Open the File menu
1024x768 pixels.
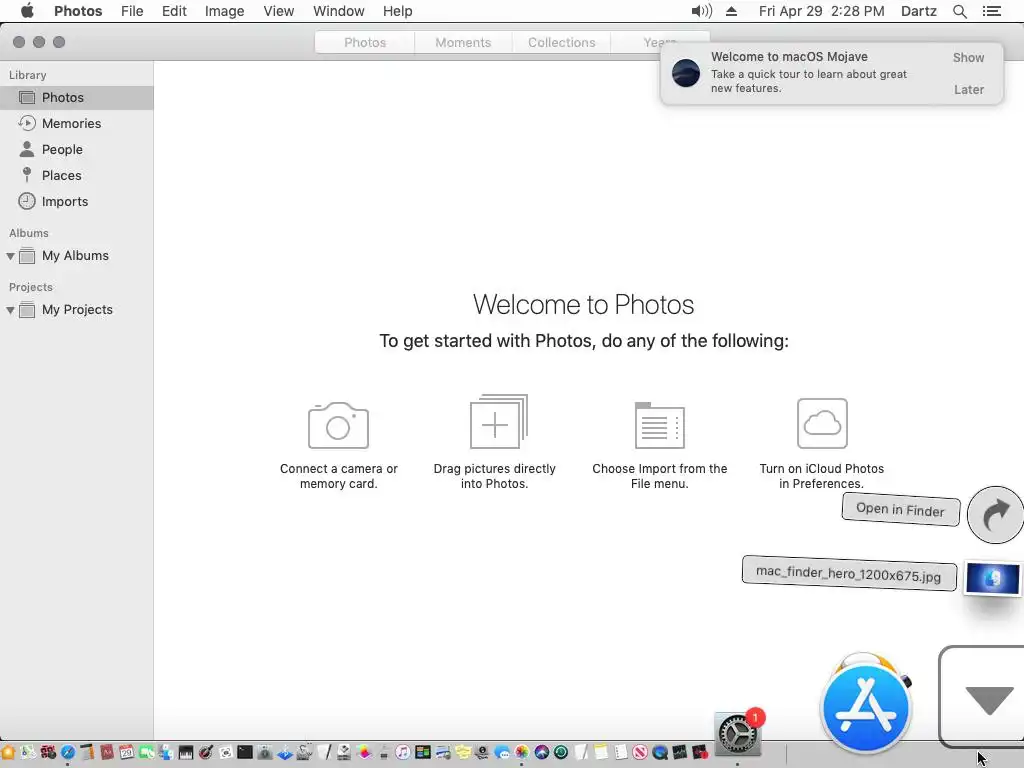[x=132, y=11]
